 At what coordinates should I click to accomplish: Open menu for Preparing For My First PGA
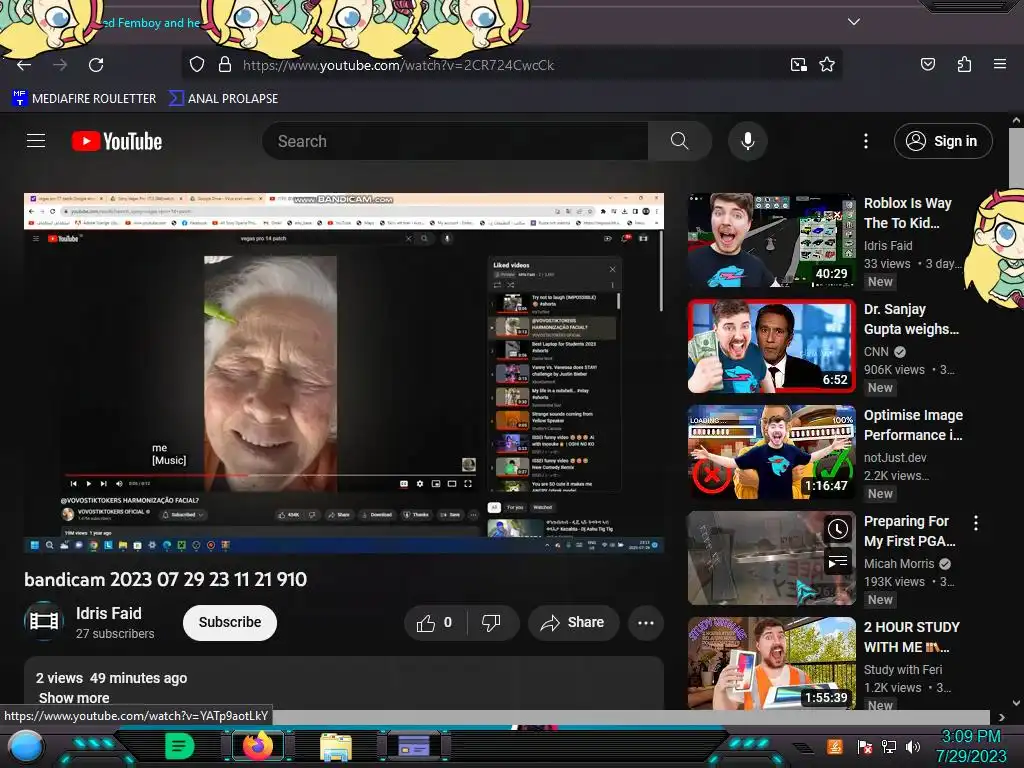click(976, 522)
